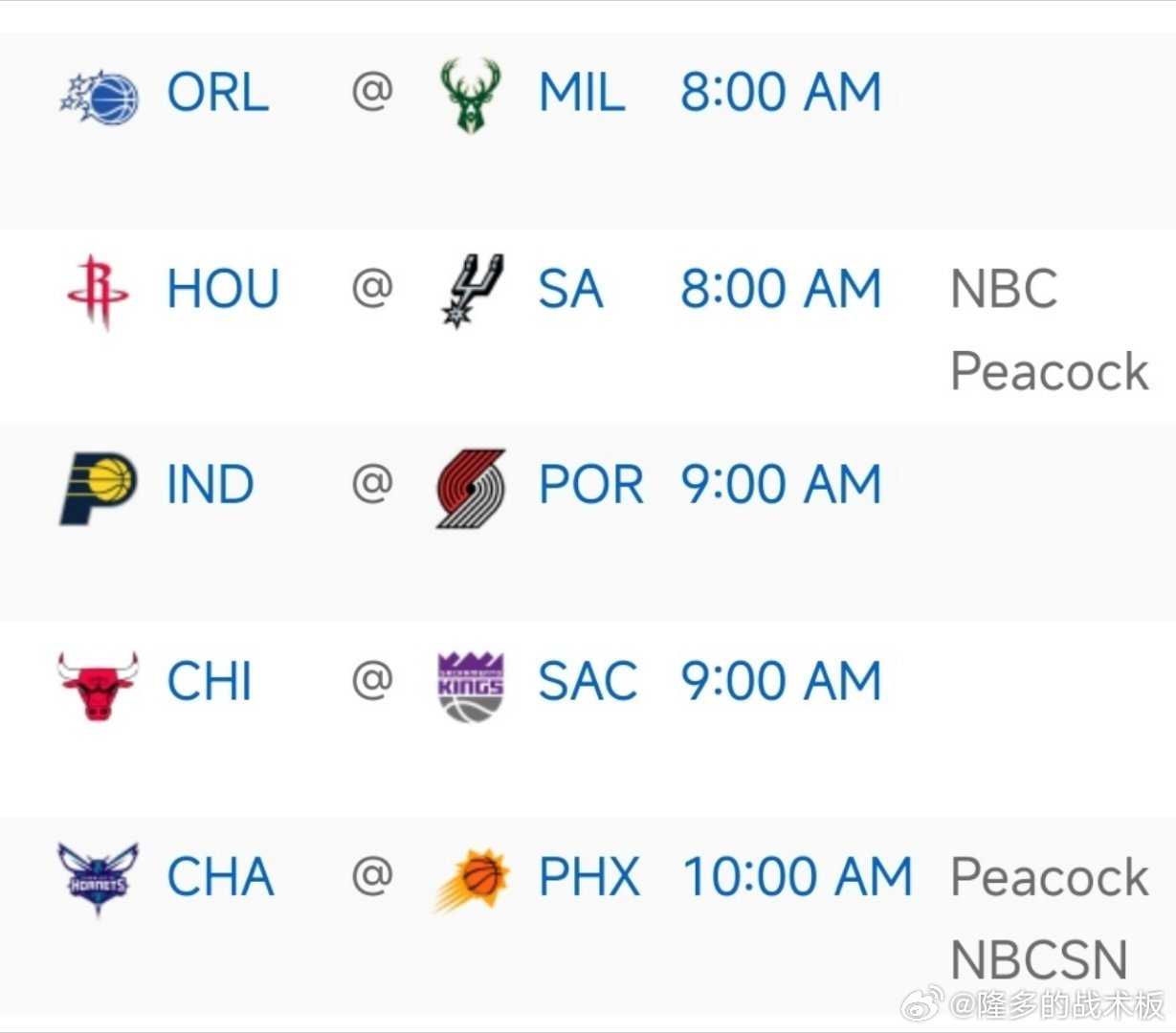Follow the HOU team link
Screen dimensions: 1176x1033
[x=223, y=289]
